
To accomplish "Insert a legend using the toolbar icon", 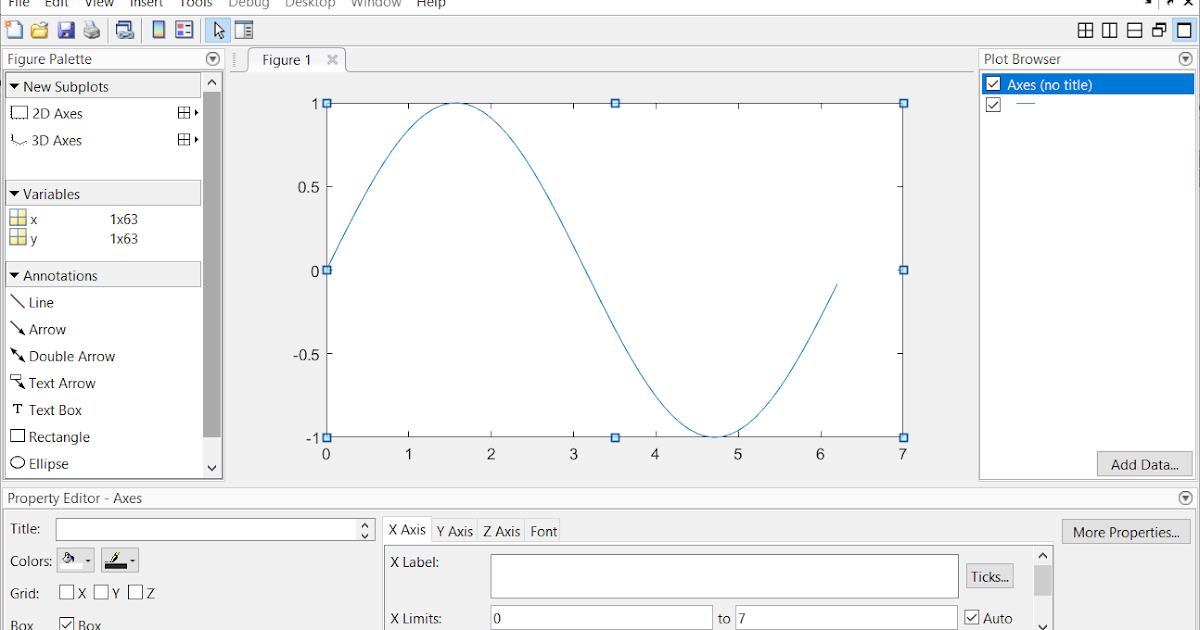I will 184,30.
